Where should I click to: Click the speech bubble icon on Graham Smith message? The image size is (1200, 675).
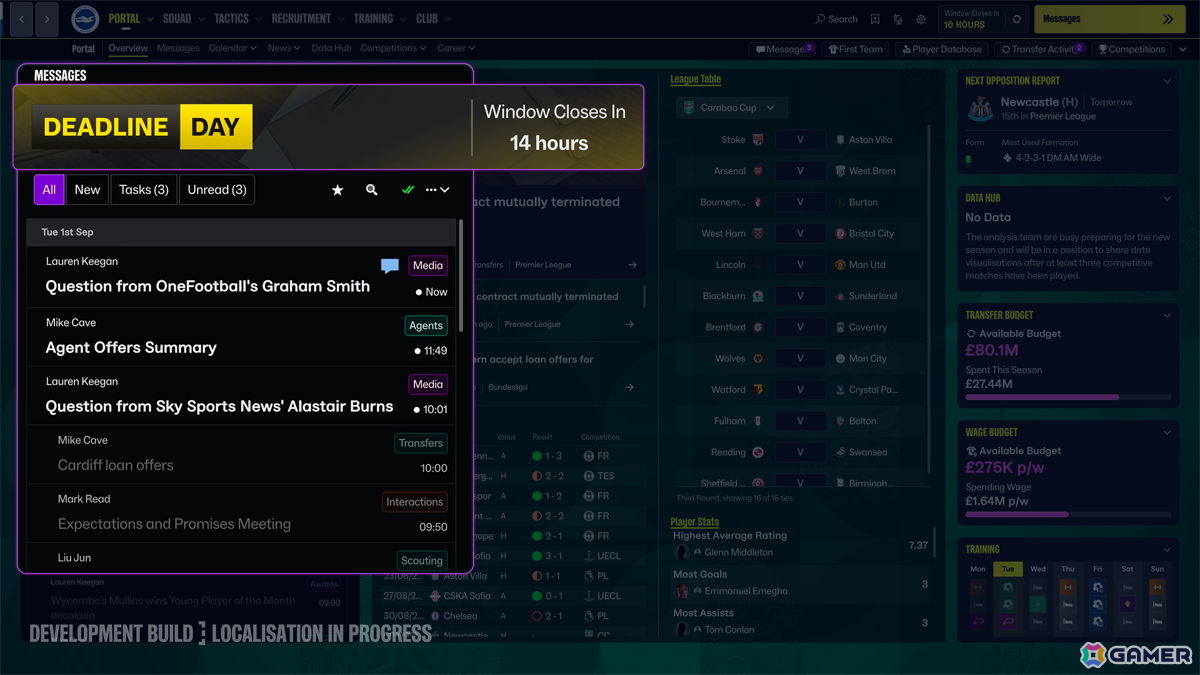coord(390,266)
